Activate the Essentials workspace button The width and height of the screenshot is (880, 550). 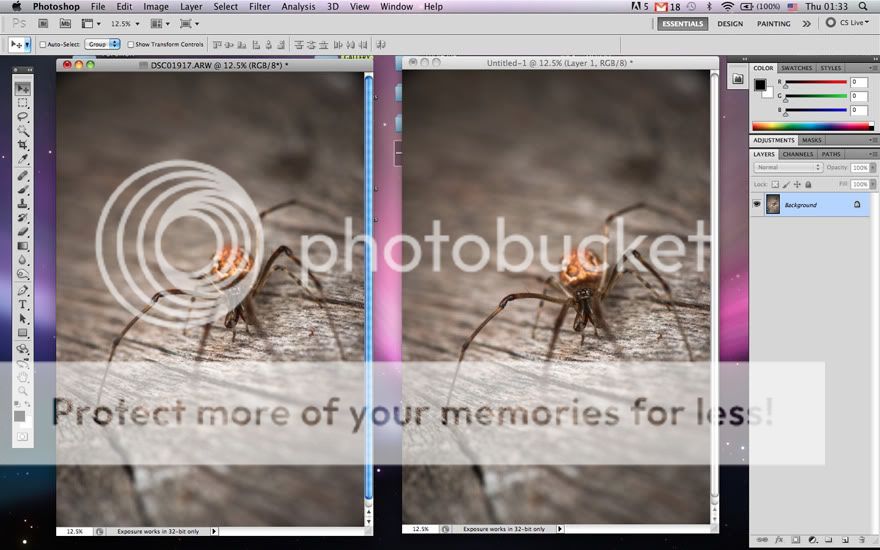682,24
